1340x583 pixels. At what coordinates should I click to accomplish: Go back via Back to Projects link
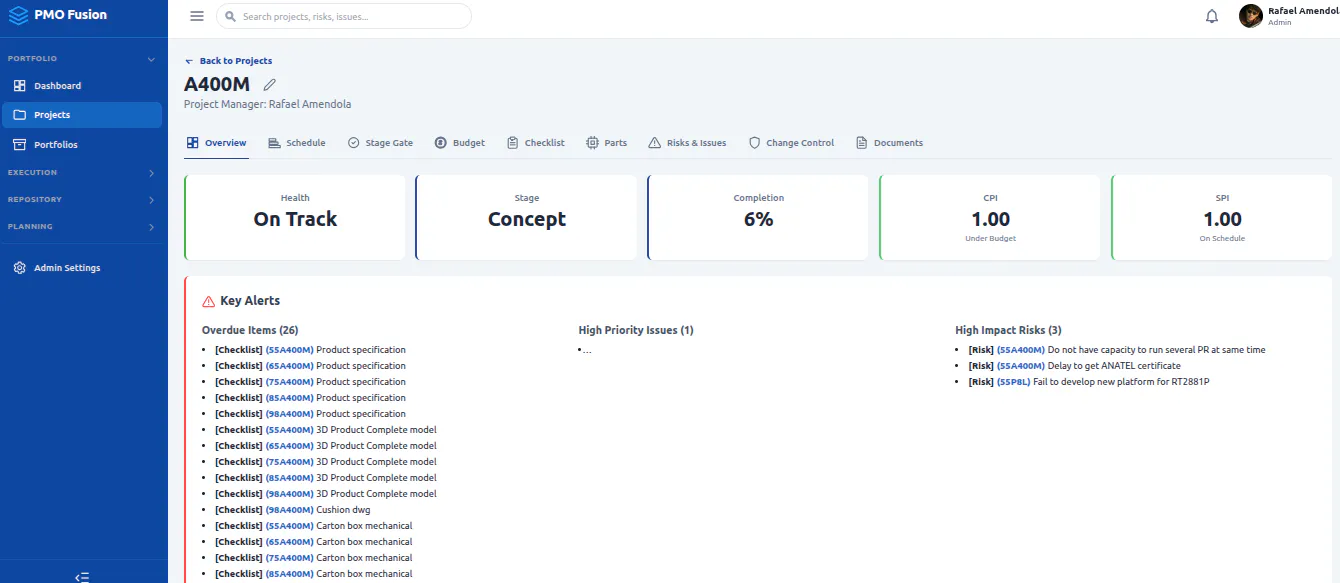point(228,61)
